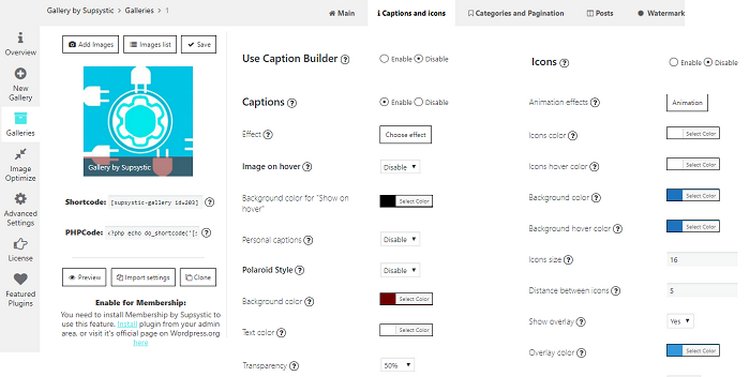This screenshot has width=750, height=377.
Task: Select Disable radio for Captions
Action: pos(419,102)
